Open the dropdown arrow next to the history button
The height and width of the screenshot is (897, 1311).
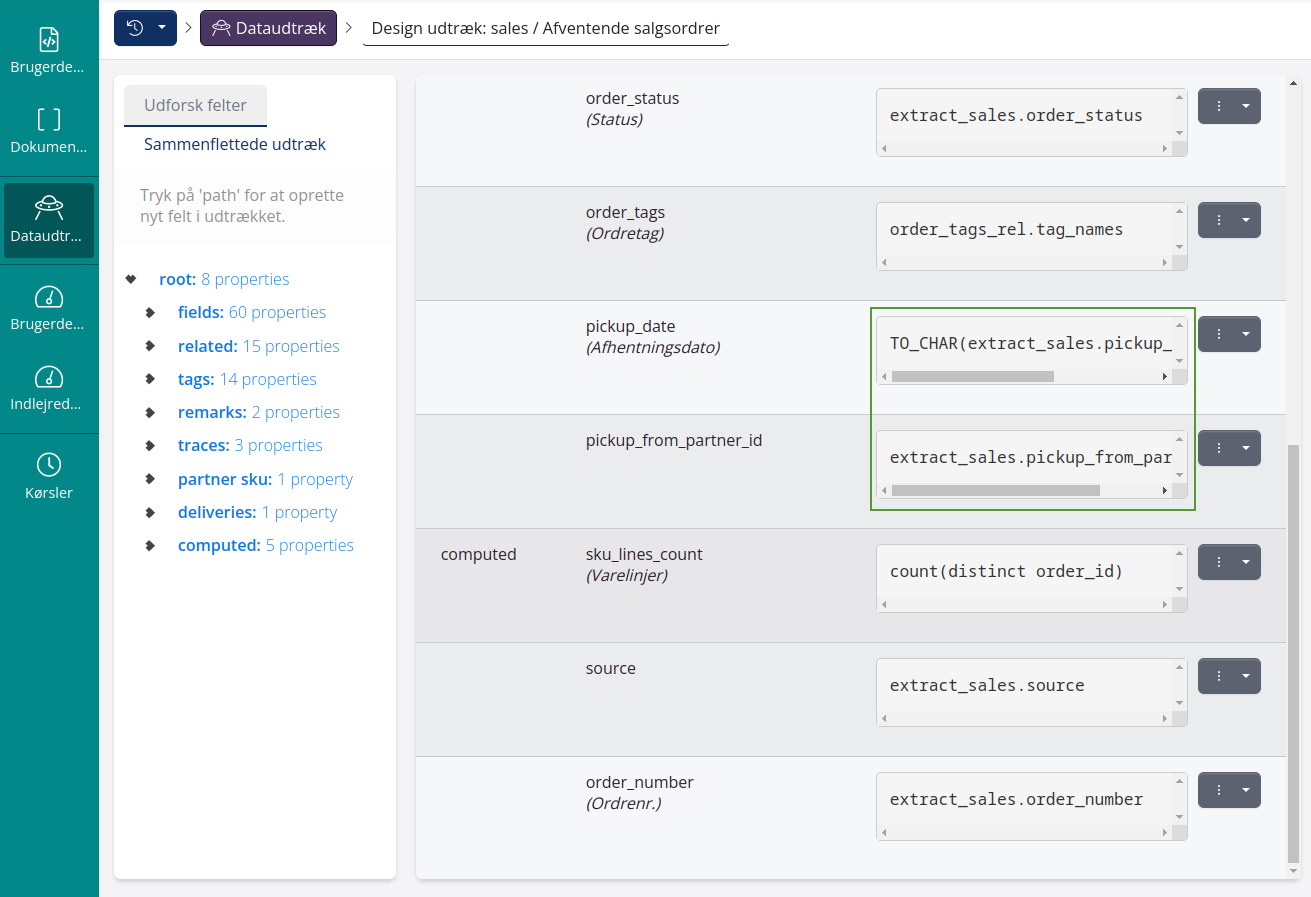(x=160, y=27)
